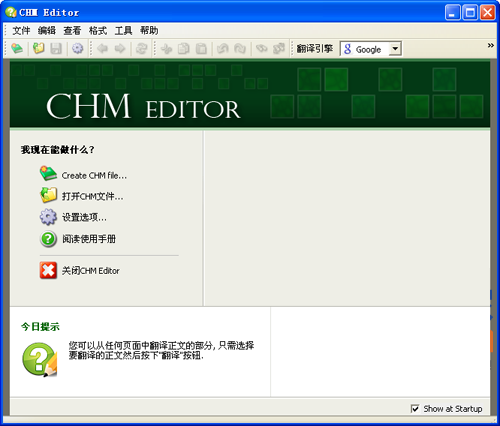Viewport: 500px width, 426px height.
Task: Click the 打开CHM文件... link
Action: pyautogui.click(x=93, y=196)
